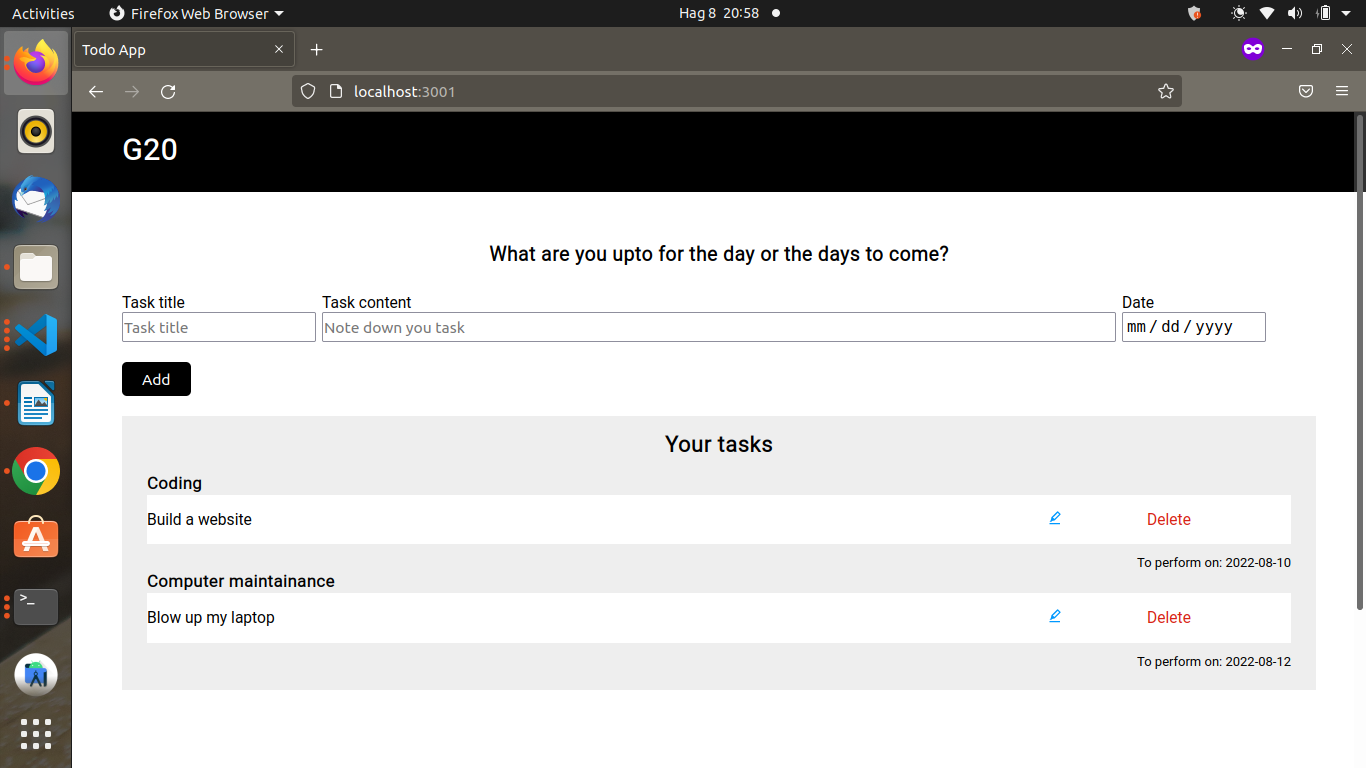
Task: Close the Todo App tab
Action: (279, 50)
